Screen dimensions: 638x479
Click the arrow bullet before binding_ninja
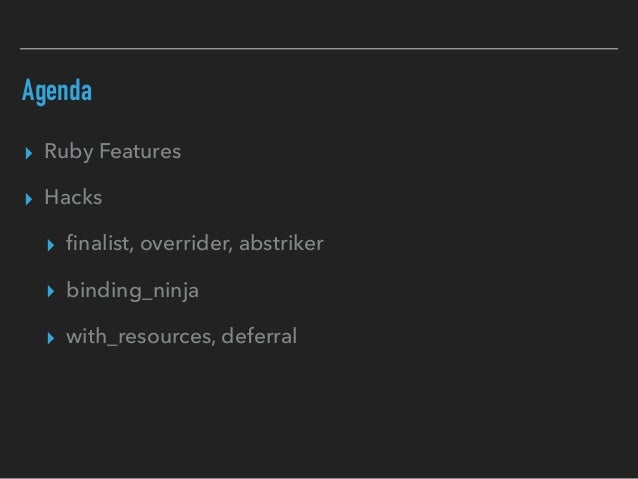pyautogui.click(x=50, y=291)
